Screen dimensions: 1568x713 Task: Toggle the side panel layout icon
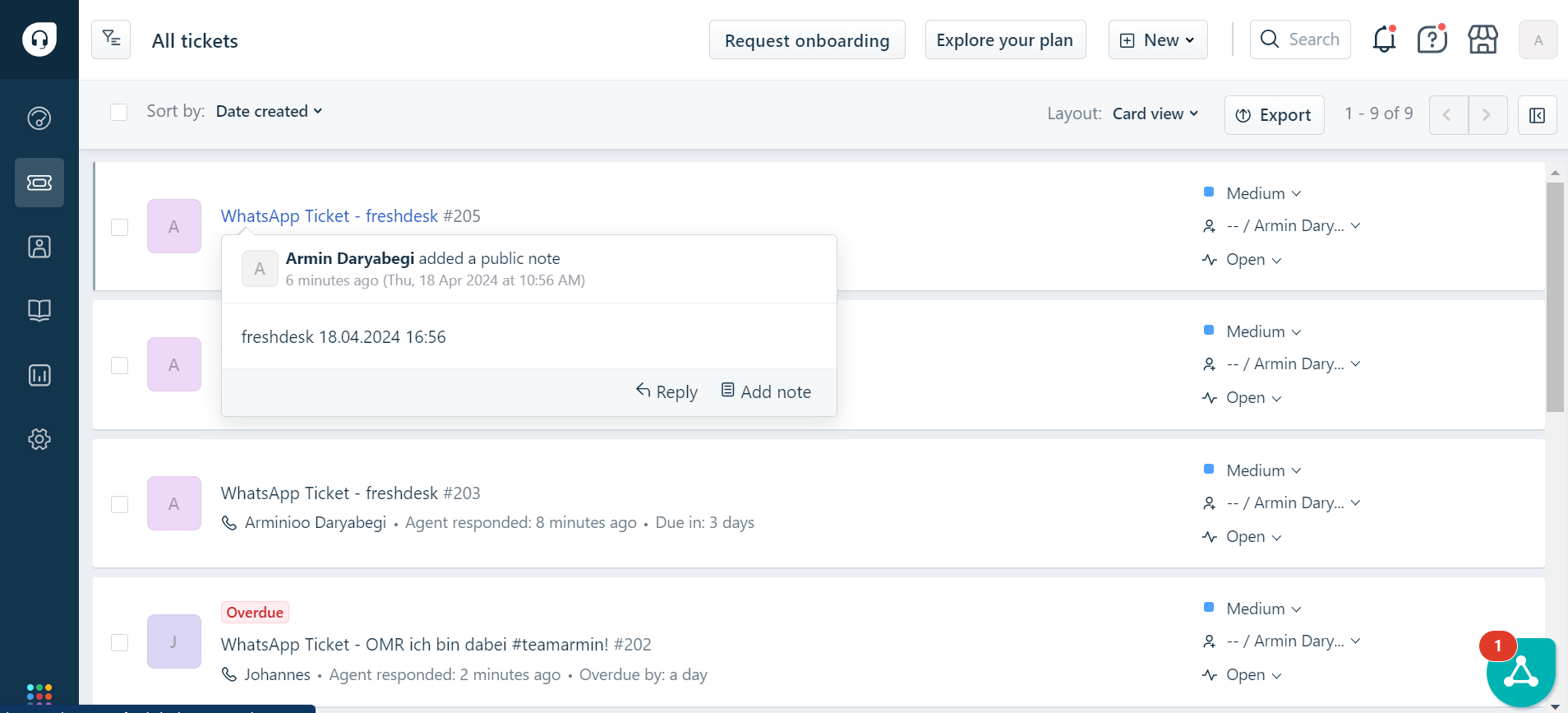1538,115
